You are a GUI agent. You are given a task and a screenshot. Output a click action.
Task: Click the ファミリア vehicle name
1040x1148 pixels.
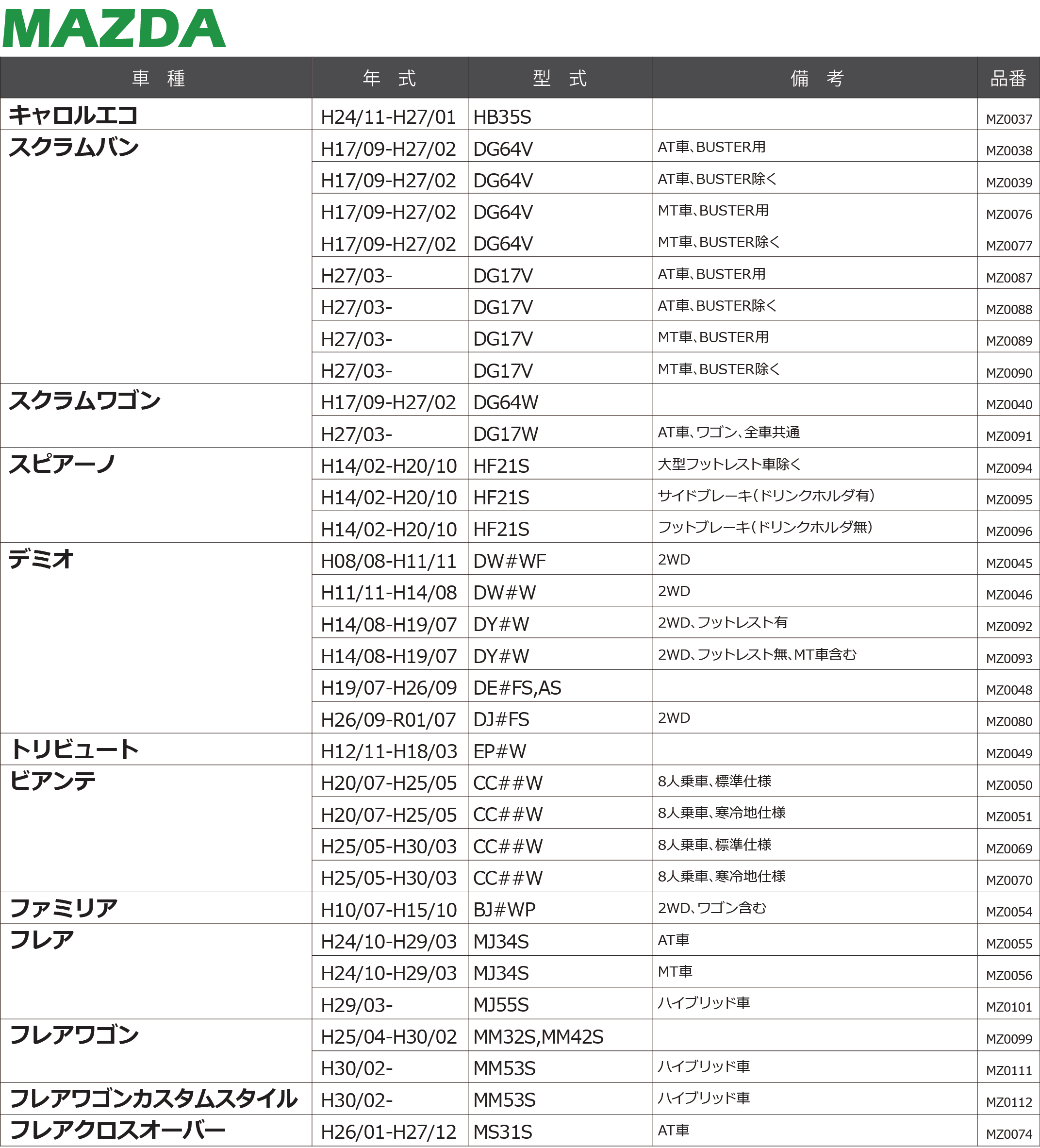(x=64, y=908)
